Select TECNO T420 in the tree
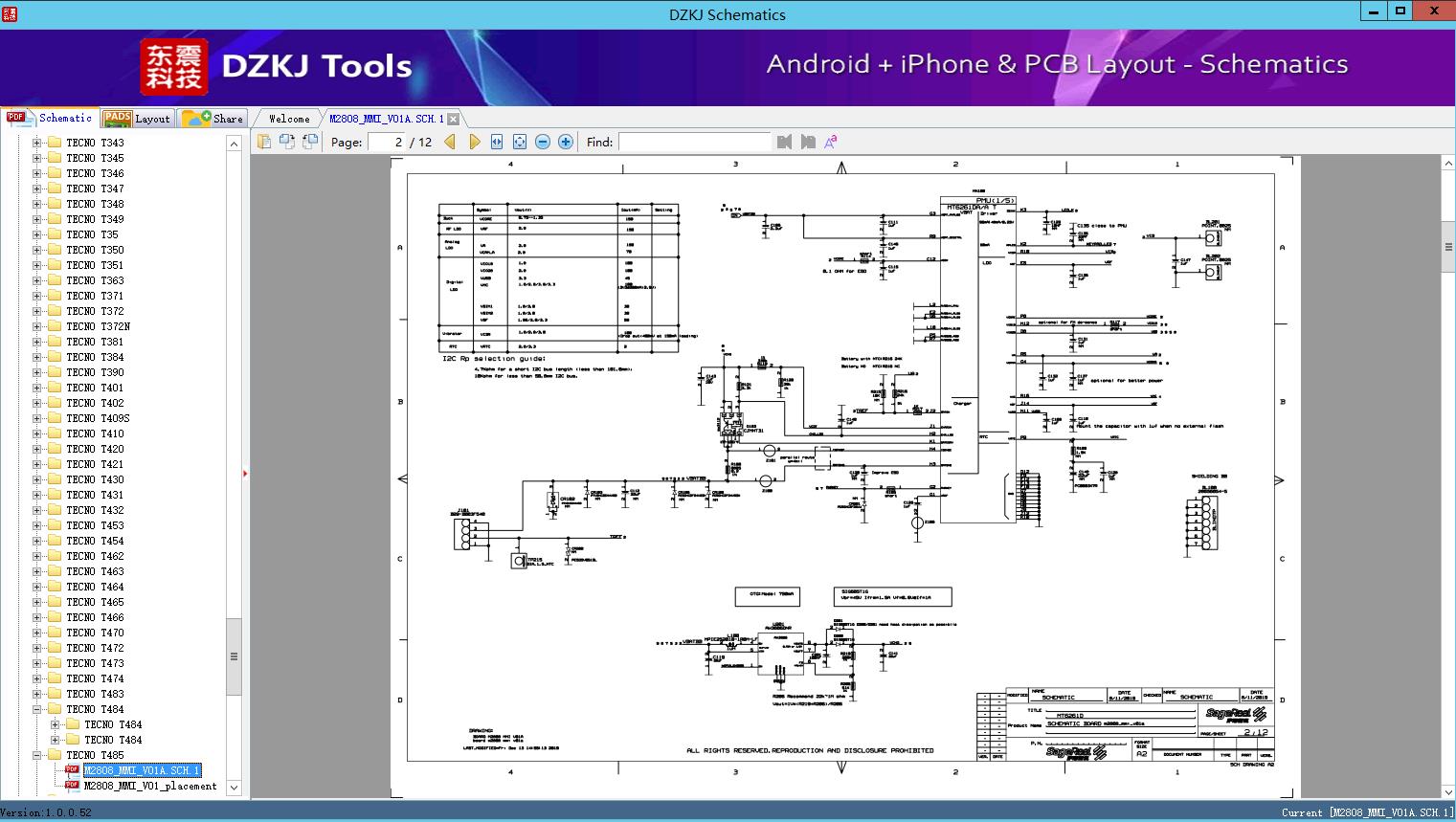Screen dimensions: 1456x822 [95, 449]
